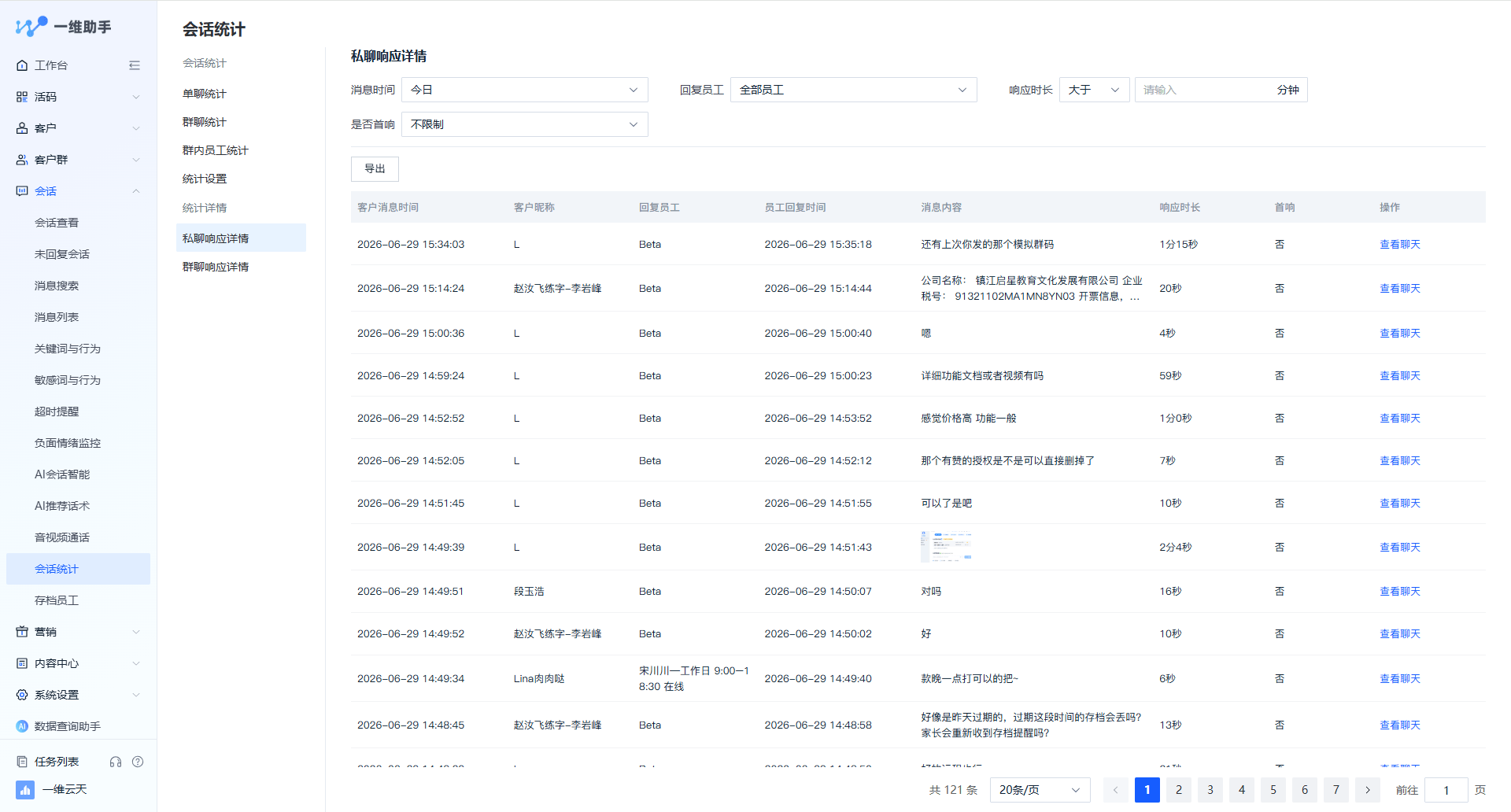
Task: Go to page 2
Action: pyautogui.click(x=1179, y=790)
